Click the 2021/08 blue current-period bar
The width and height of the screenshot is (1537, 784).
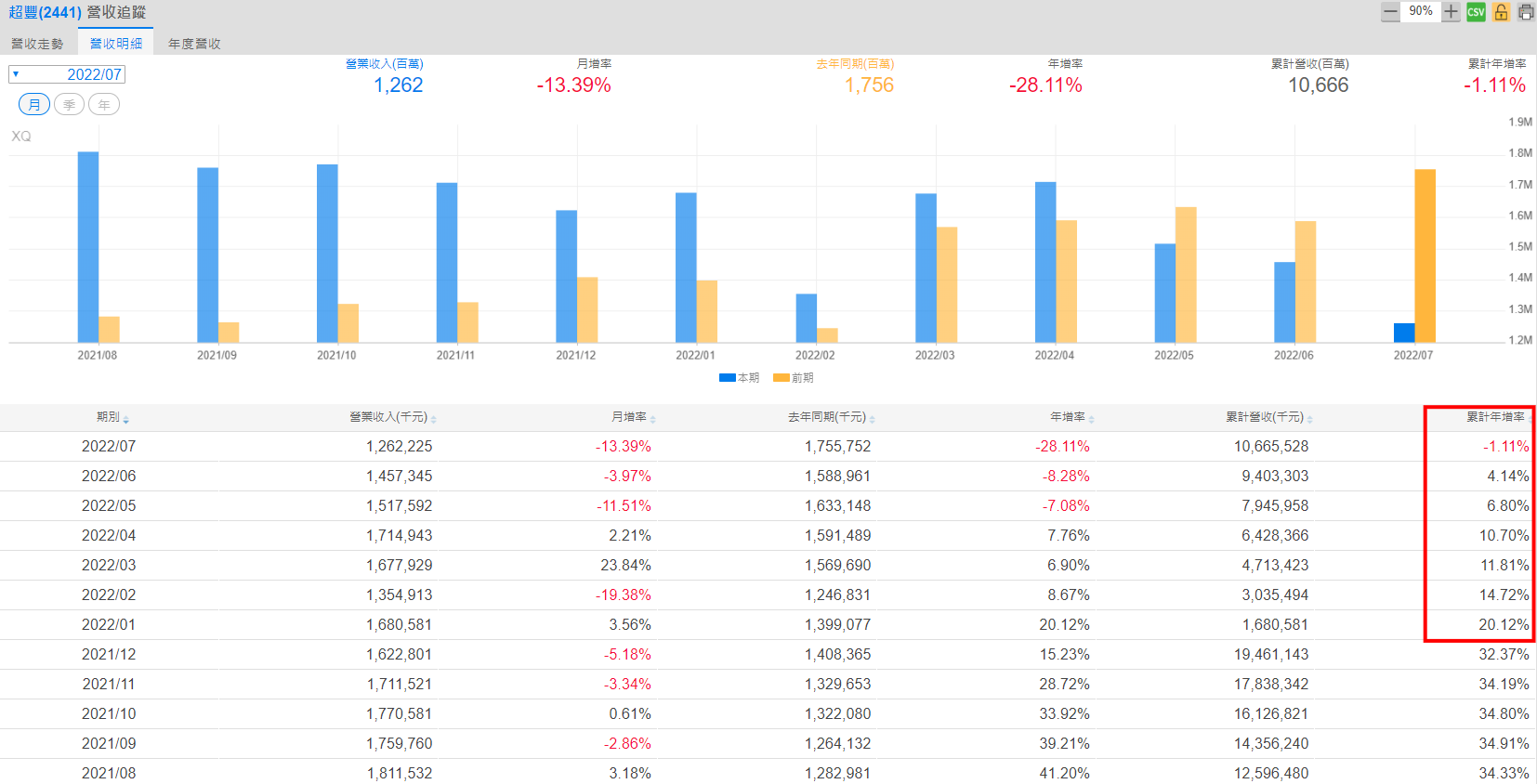click(87, 247)
